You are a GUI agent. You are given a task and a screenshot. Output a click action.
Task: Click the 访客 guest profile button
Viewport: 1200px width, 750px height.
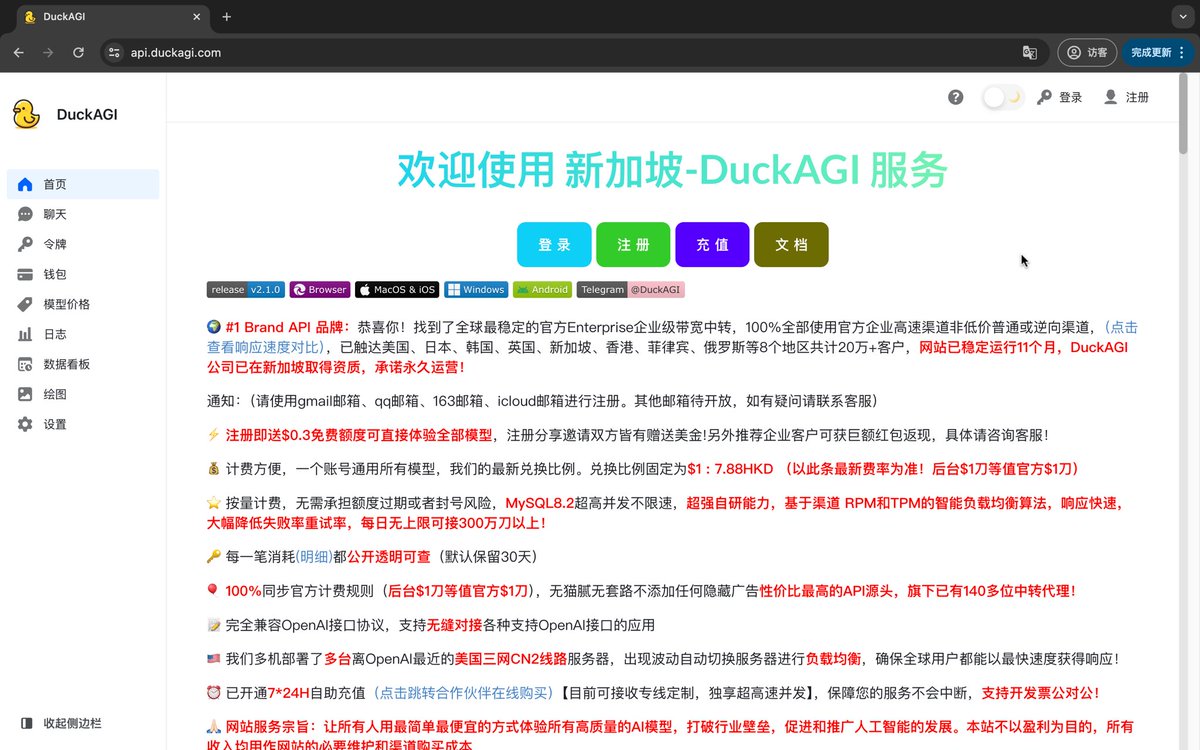point(1087,52)
